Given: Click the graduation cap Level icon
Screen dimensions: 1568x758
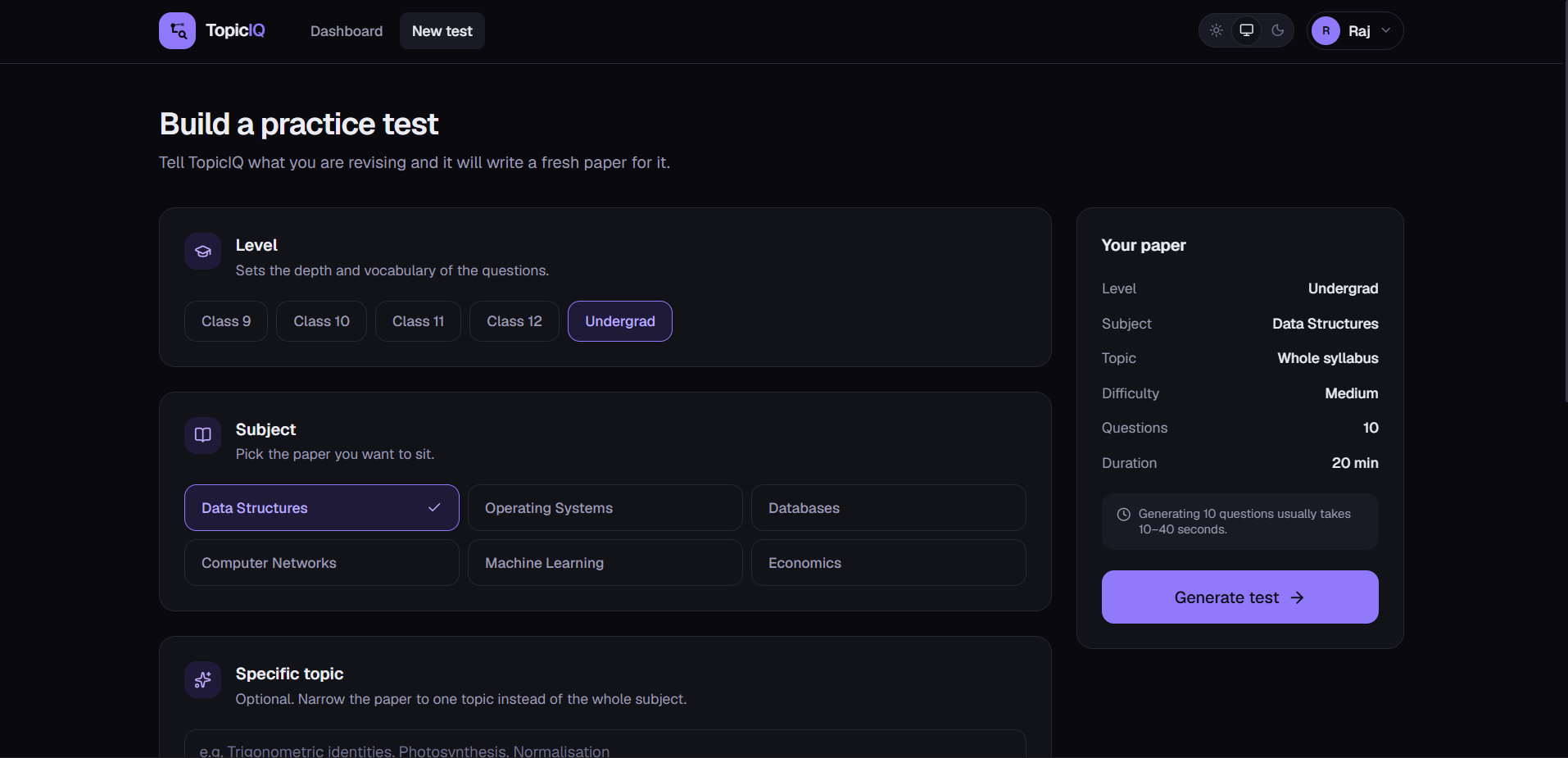Looking at the screenshot, I should point(203,252).
